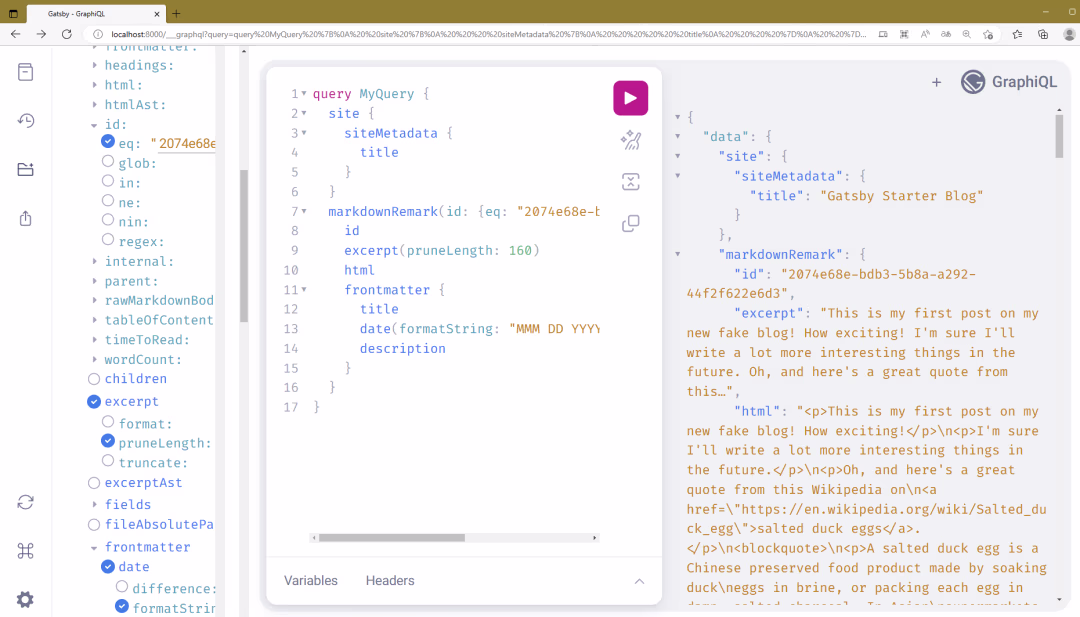Expand the html argument in explorer
Image resolution: width=1080 pixels, height=617 pixels.
point(95,85)
